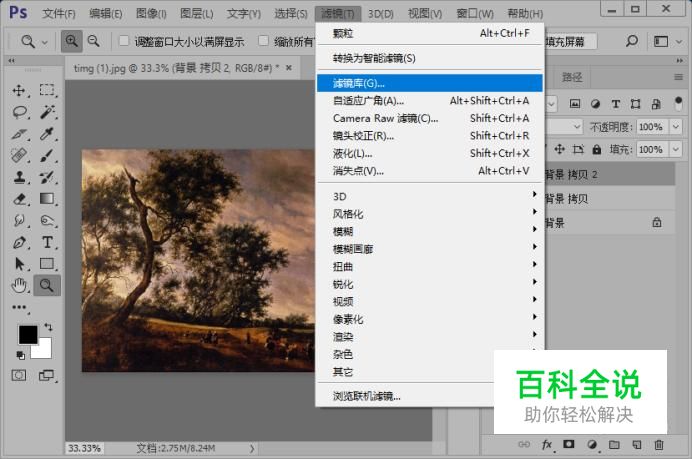Select the Horizontal Type tool
692x459 pixels.
pyautogui.click(x=47, y=242)
